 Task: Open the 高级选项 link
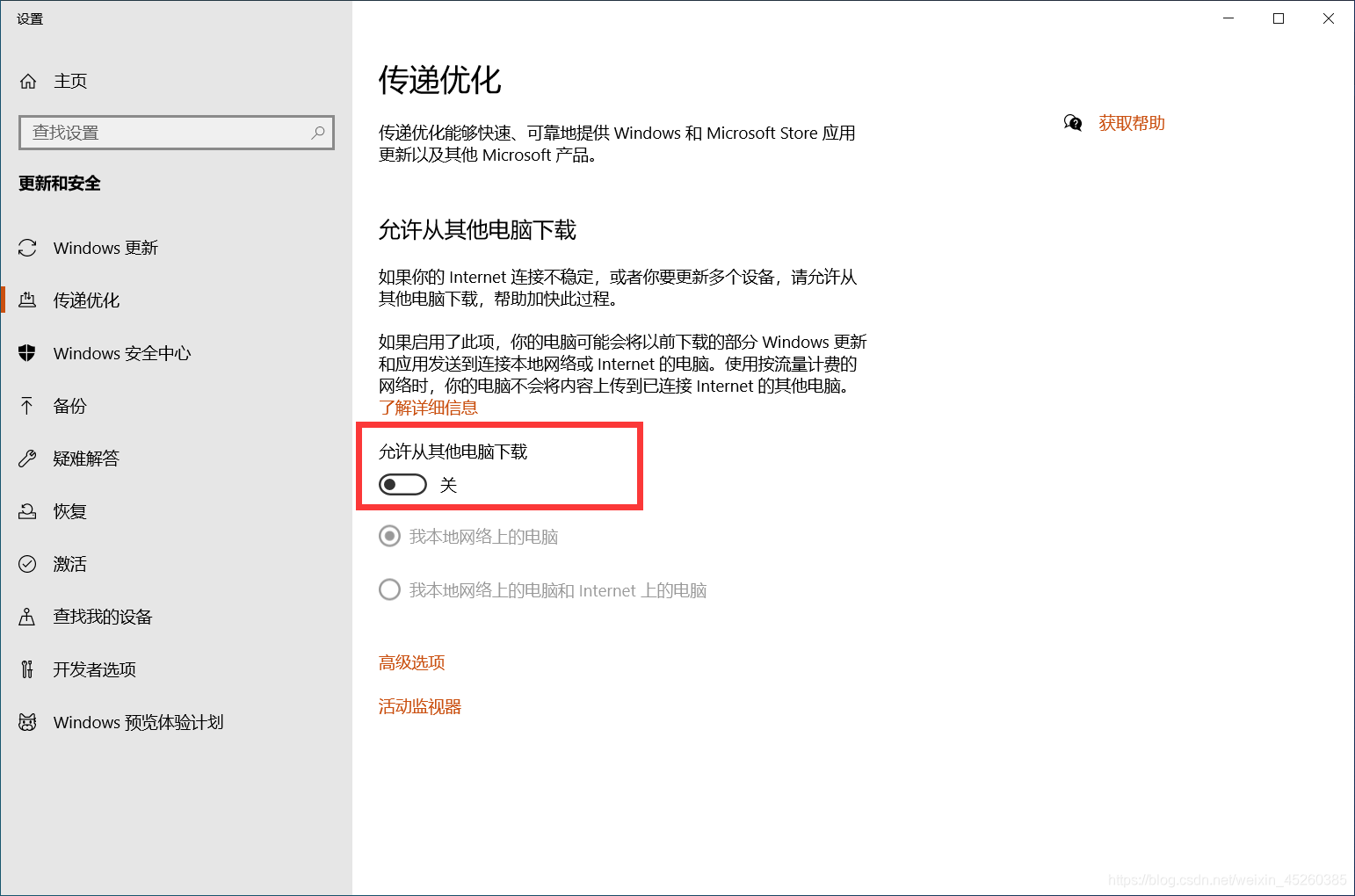tap(411, 662)
